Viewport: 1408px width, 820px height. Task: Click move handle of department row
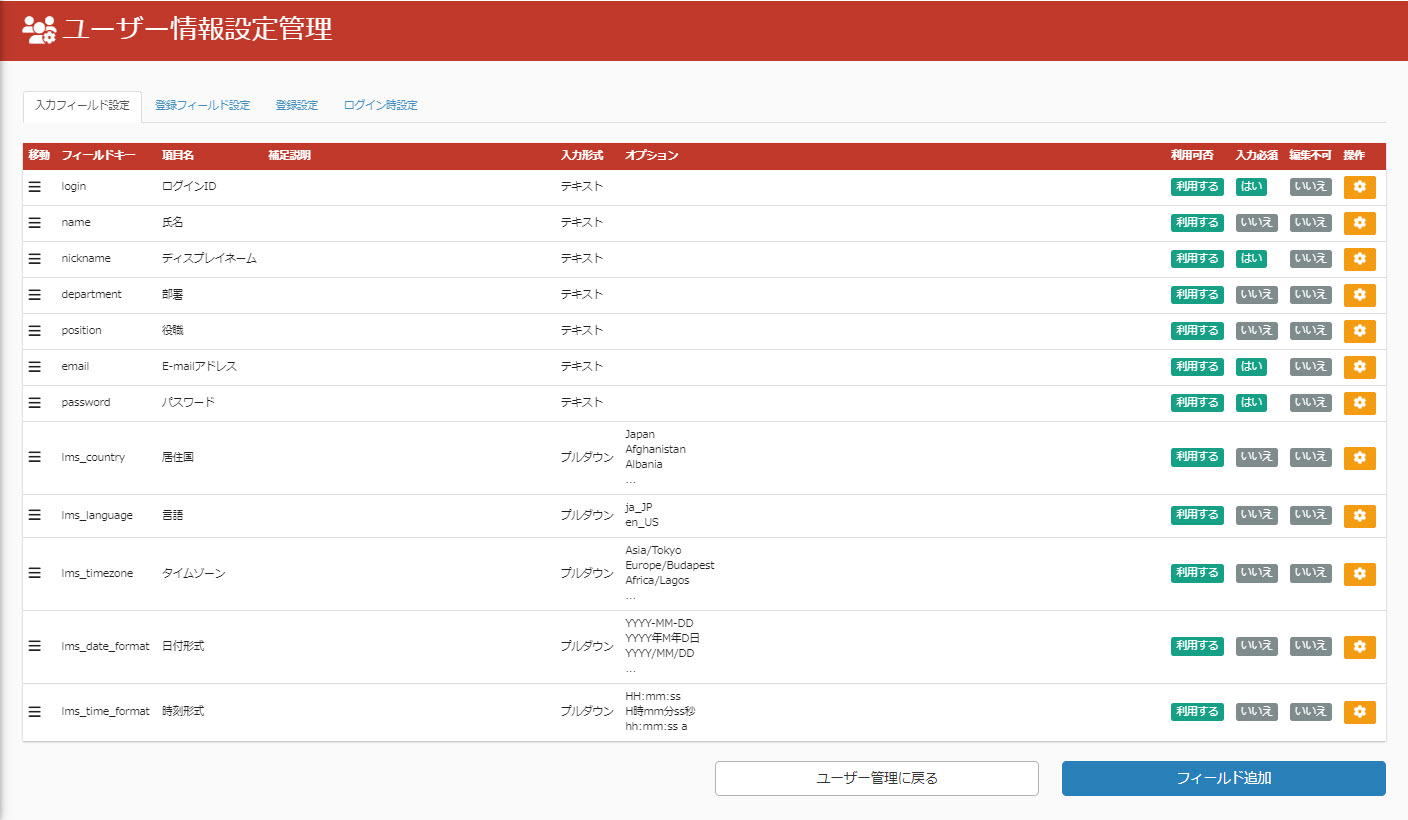coord(35,295)
